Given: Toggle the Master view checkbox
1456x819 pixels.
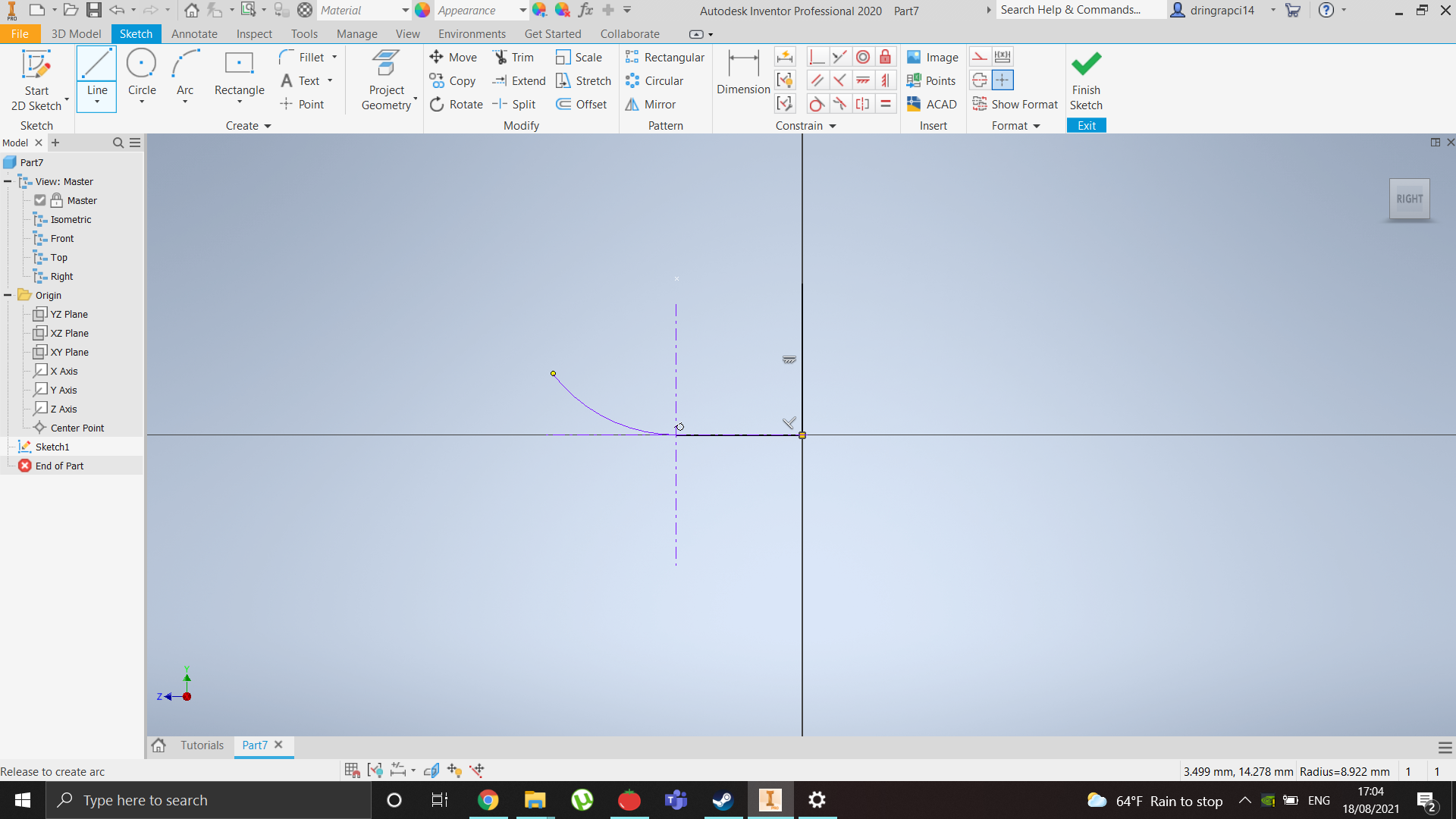Looking at the screenshot, I should click(x=40, y=200).
